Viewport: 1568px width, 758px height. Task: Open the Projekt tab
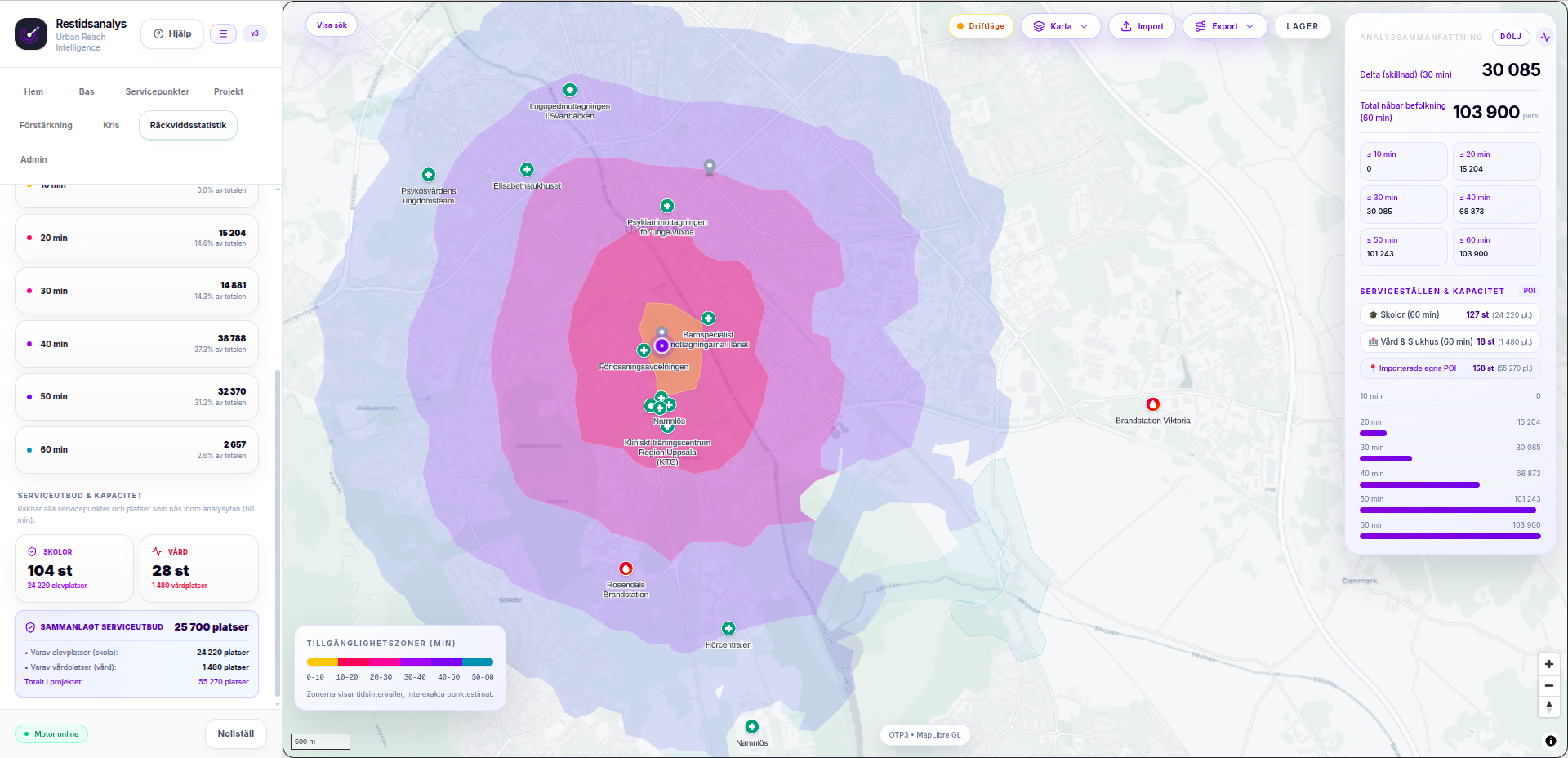coord(229,91)
